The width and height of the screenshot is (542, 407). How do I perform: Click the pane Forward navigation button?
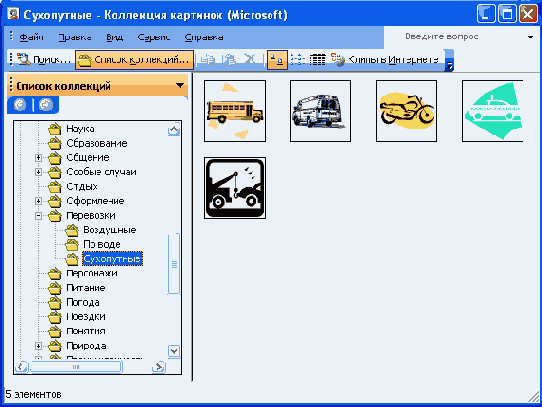[x=46, y=104]
